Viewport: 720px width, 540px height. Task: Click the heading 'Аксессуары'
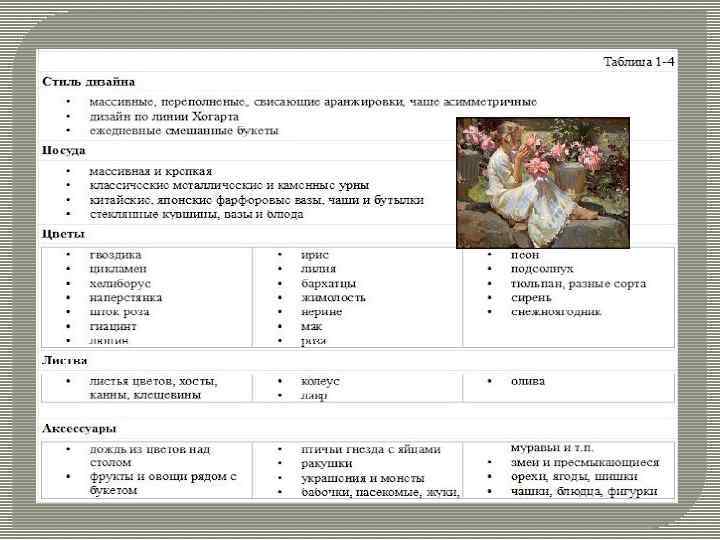click(x=79, y=428)
